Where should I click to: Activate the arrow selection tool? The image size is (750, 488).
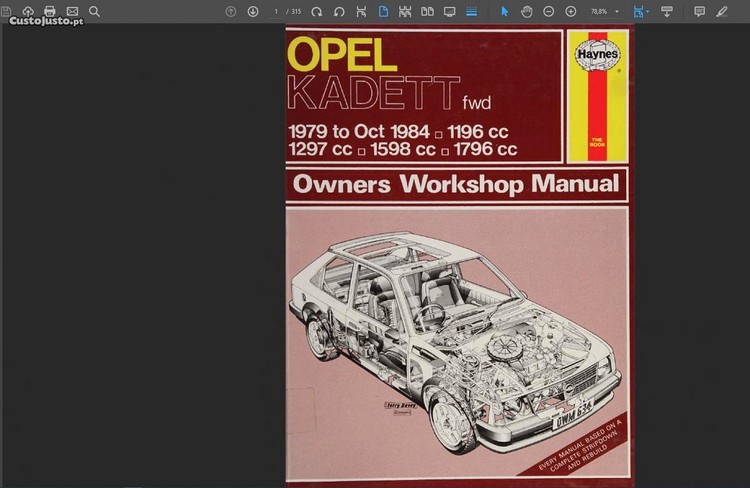pyautogui.click(x=505, y=11)
